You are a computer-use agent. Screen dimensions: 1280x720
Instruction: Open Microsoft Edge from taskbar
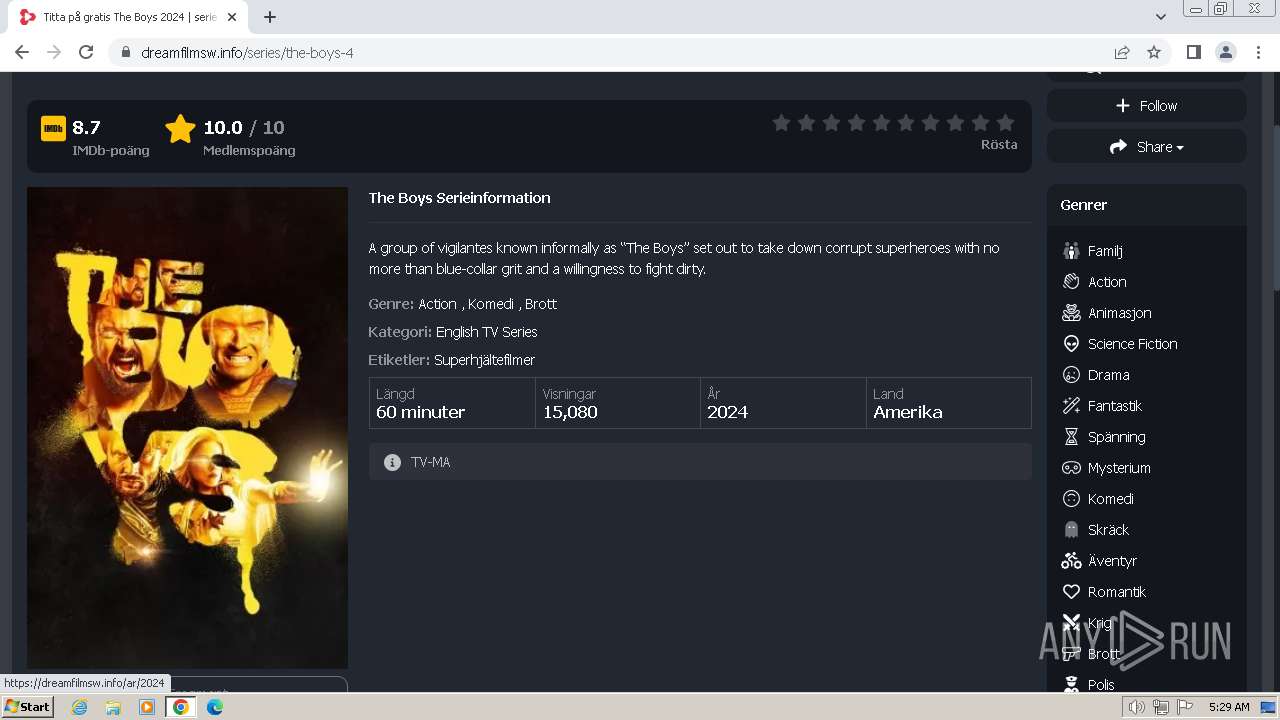point(215,707)
